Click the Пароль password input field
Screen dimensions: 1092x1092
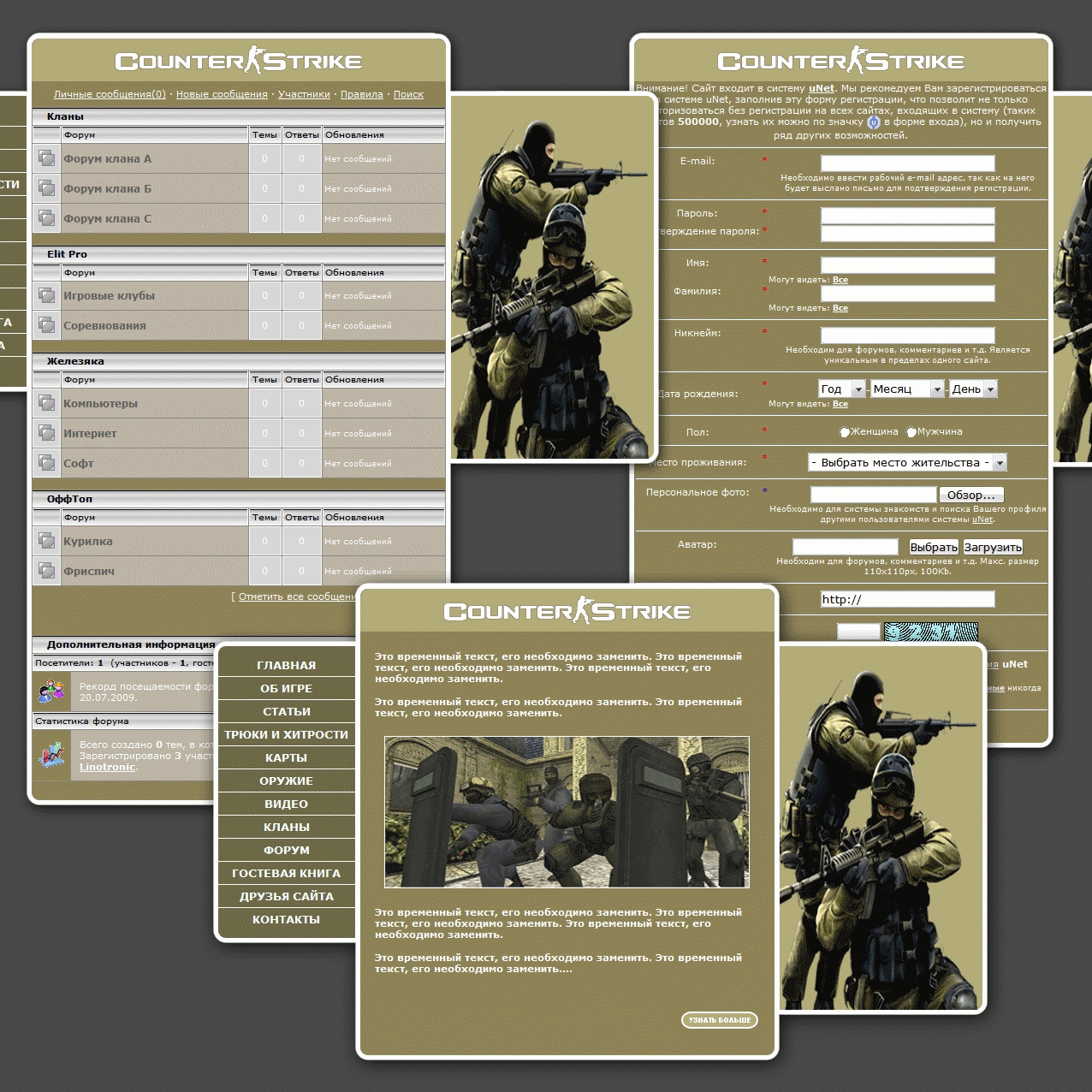(908, 216)
